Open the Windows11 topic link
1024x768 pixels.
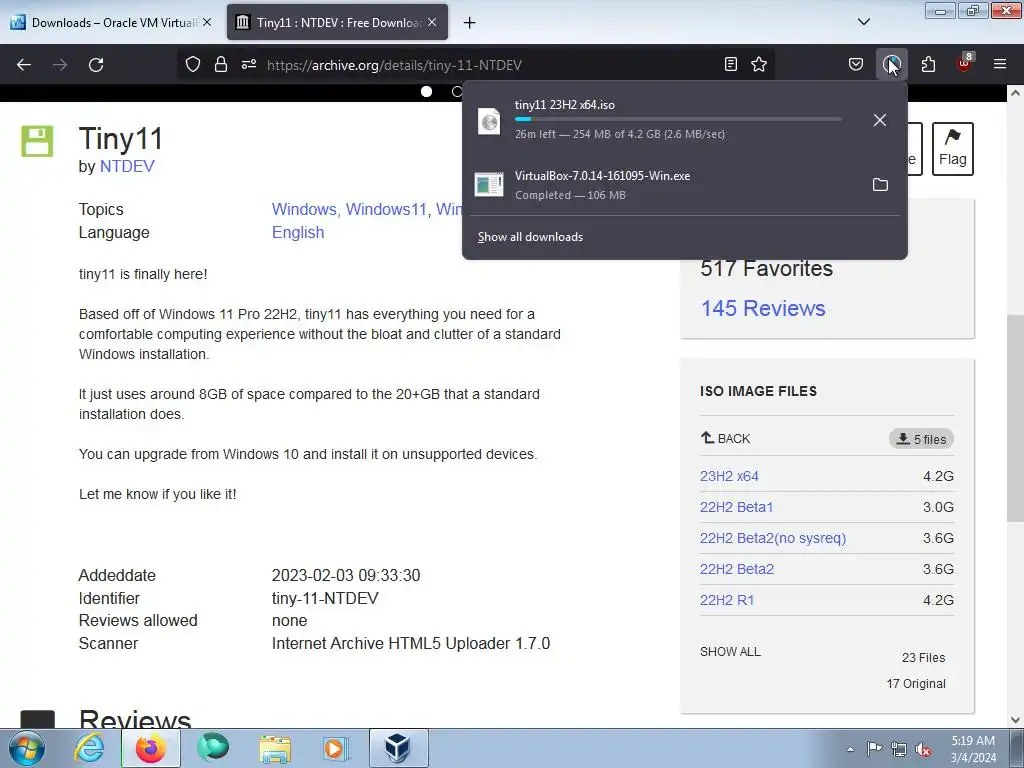click(x=387, y=210)
